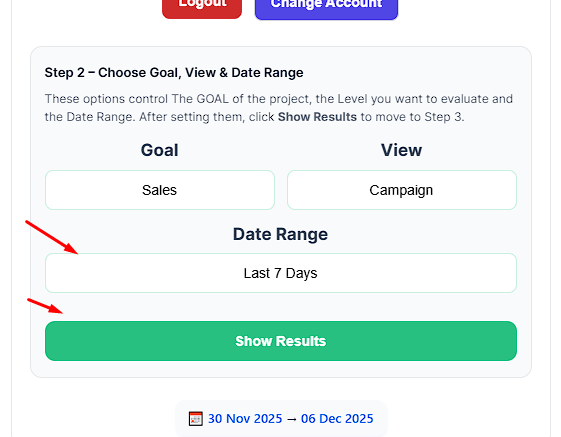This screenshot has width=561, height=437.
Task: Select the start date 30 Nov 2025
Action: [245, 419]
